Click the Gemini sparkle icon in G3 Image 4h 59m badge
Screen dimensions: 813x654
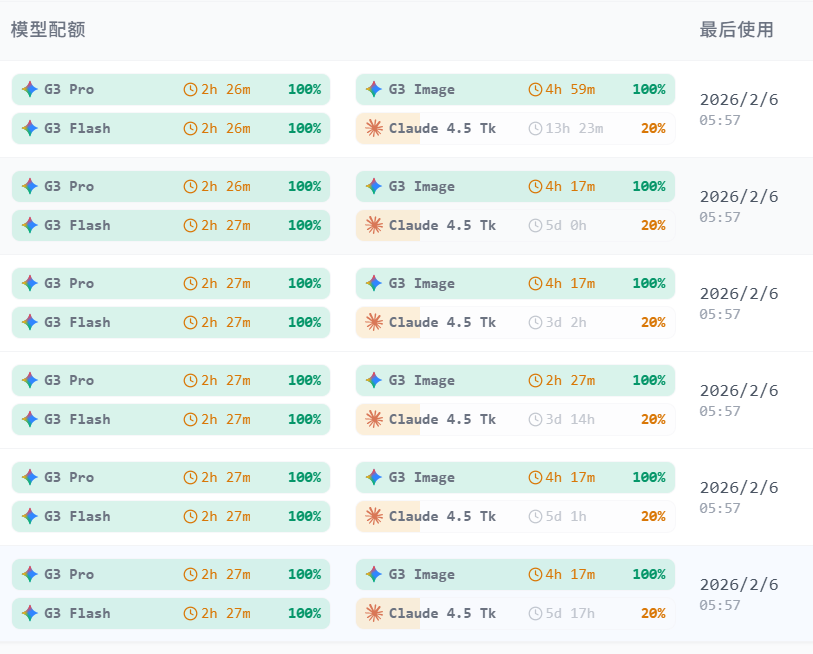(374, 89)
